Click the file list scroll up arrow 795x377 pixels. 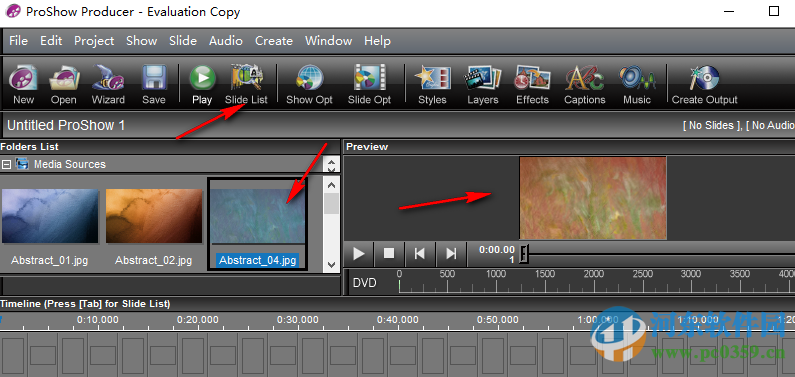click(x=331, y=184)
